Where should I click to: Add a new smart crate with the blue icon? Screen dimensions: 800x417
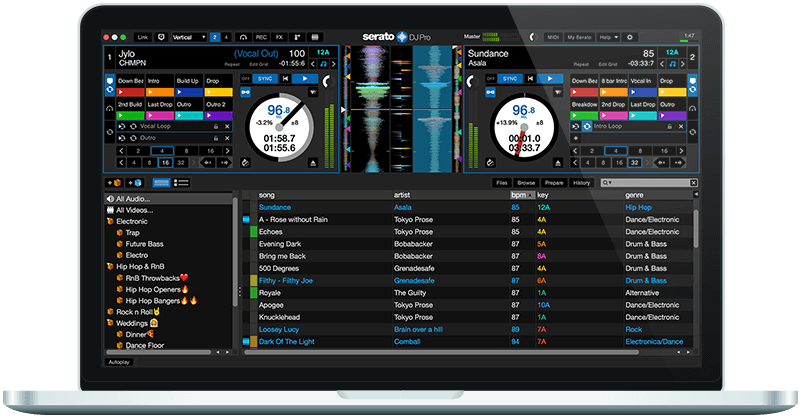[135, 183]
